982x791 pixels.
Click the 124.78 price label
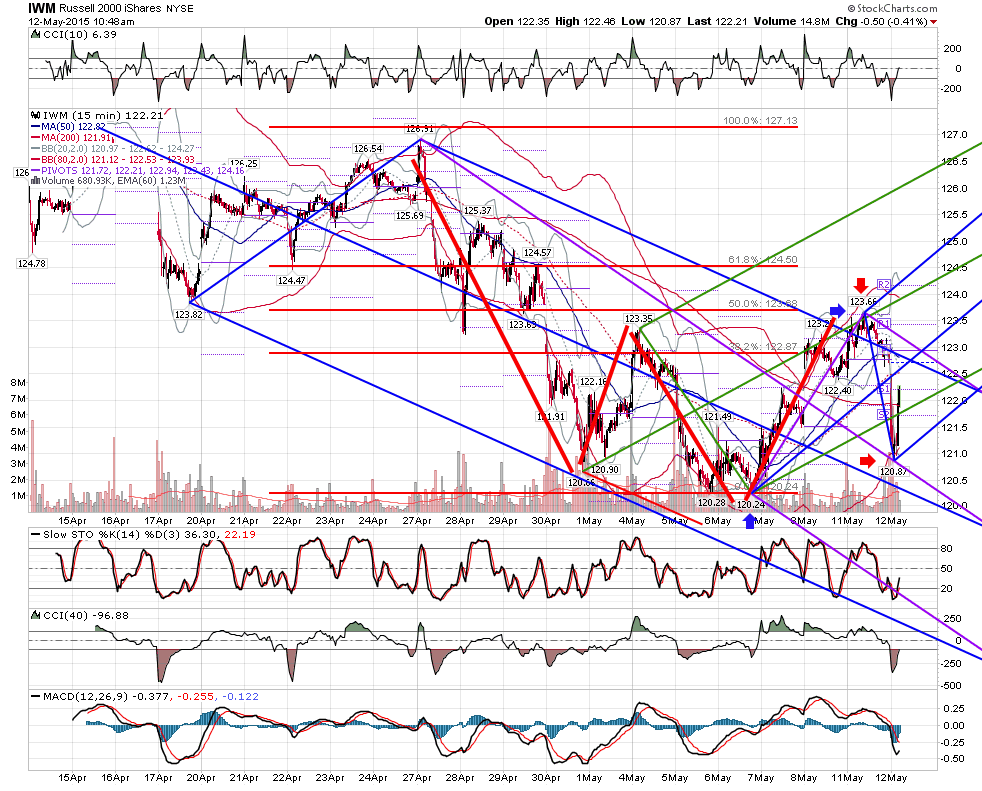pos(31,264)
